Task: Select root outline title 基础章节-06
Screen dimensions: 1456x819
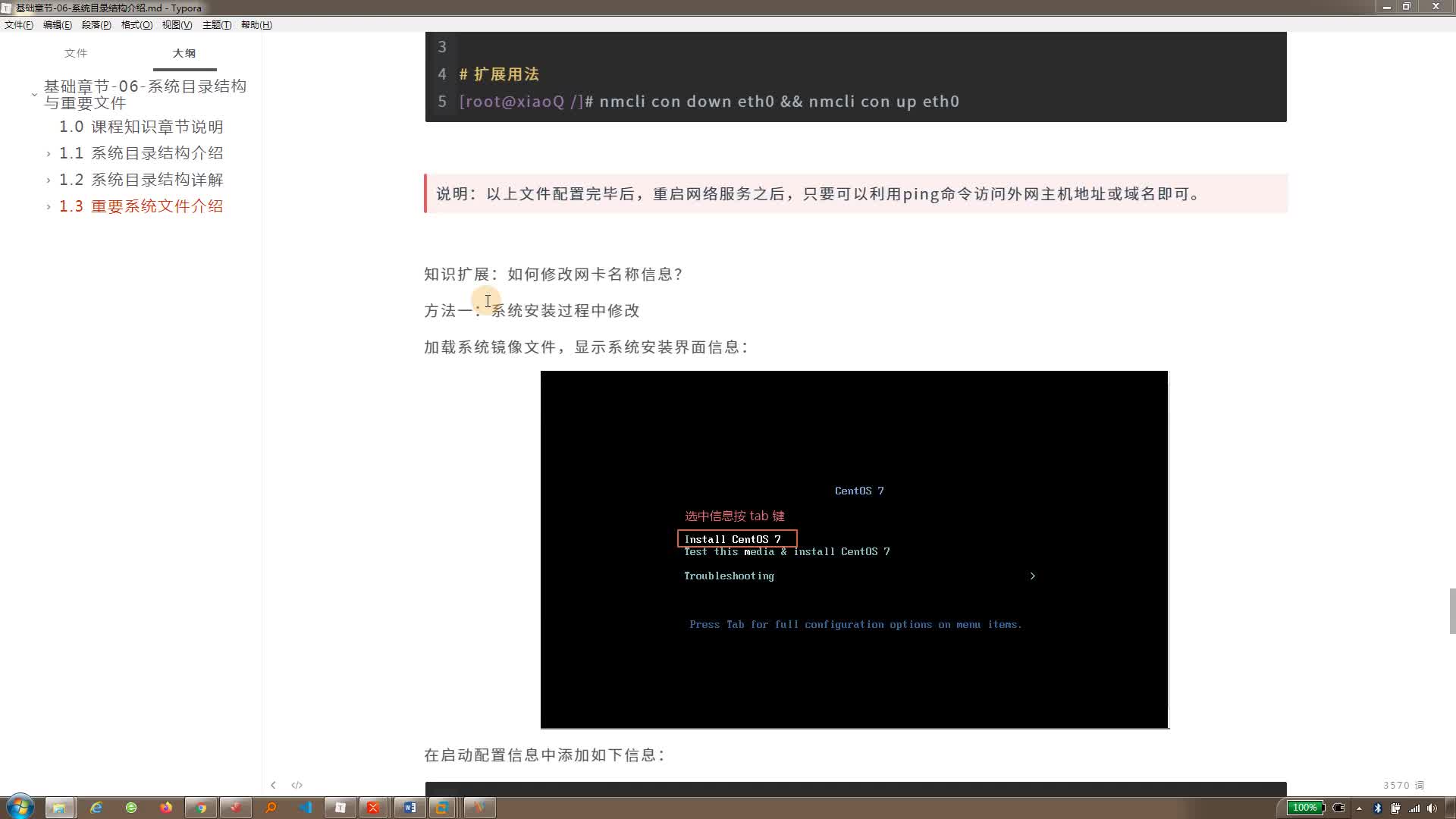Action: 146,95
